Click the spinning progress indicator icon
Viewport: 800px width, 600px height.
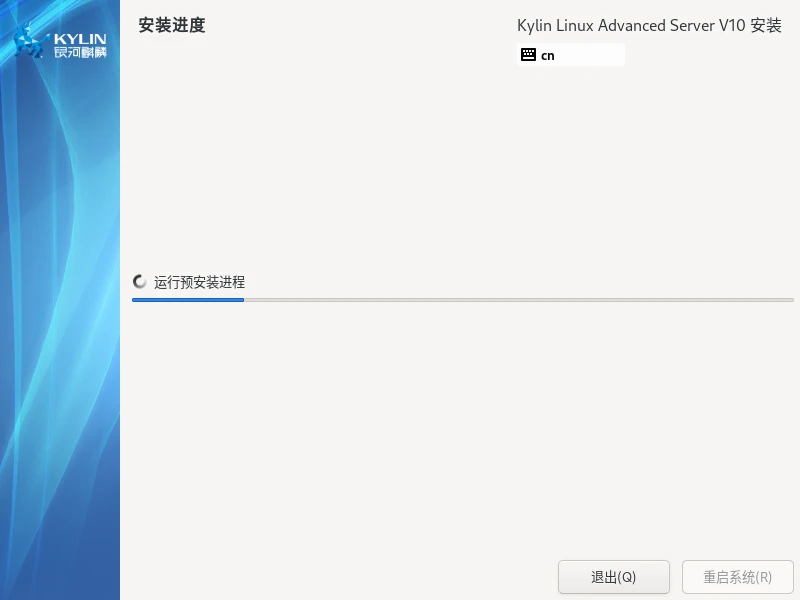point(139,282)
